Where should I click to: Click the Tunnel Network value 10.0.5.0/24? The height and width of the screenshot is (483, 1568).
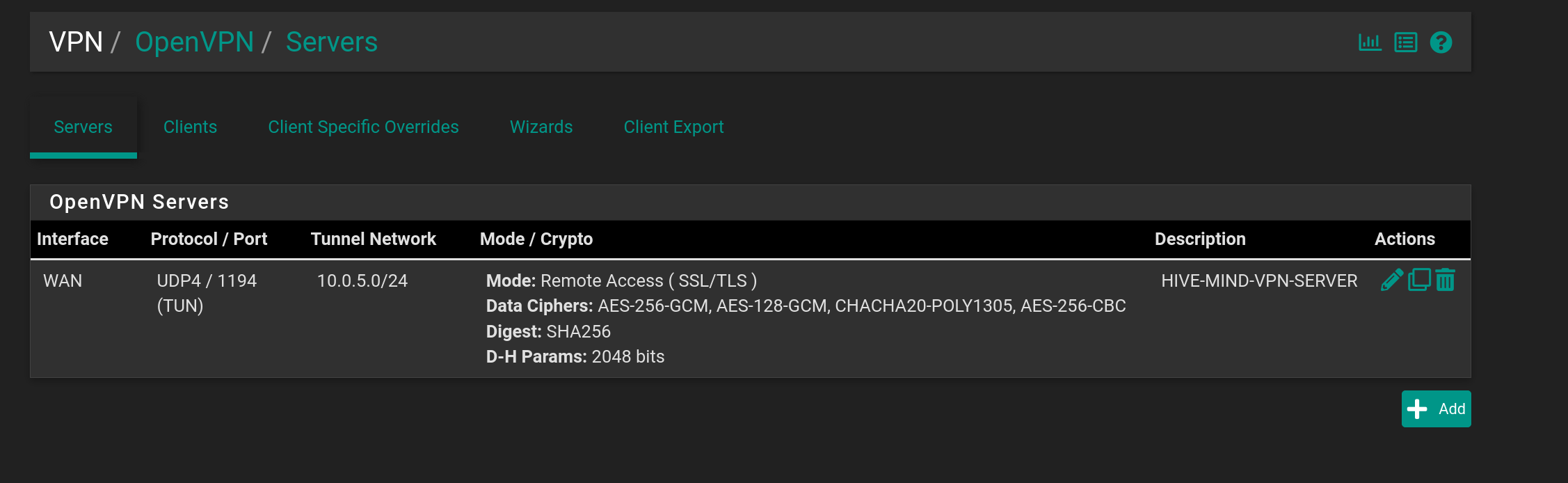click(362, 280)
